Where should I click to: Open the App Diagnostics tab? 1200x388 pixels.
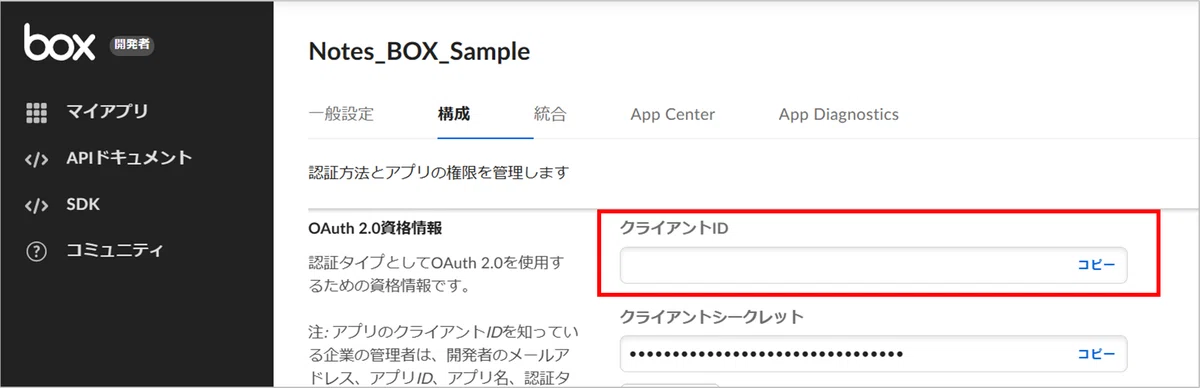(839, 114)
